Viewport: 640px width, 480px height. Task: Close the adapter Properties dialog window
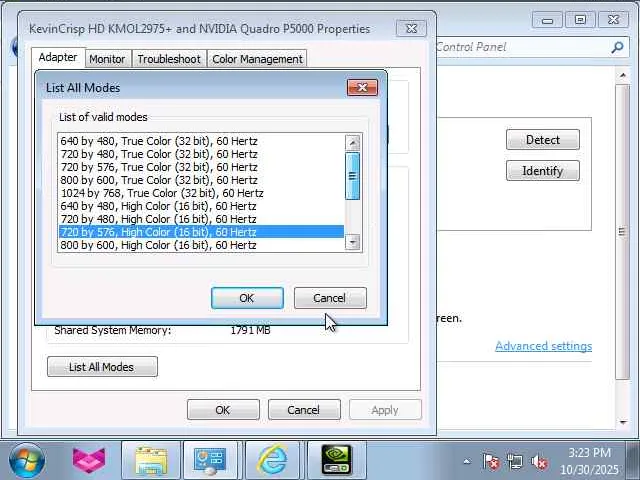tap(411, 29)
